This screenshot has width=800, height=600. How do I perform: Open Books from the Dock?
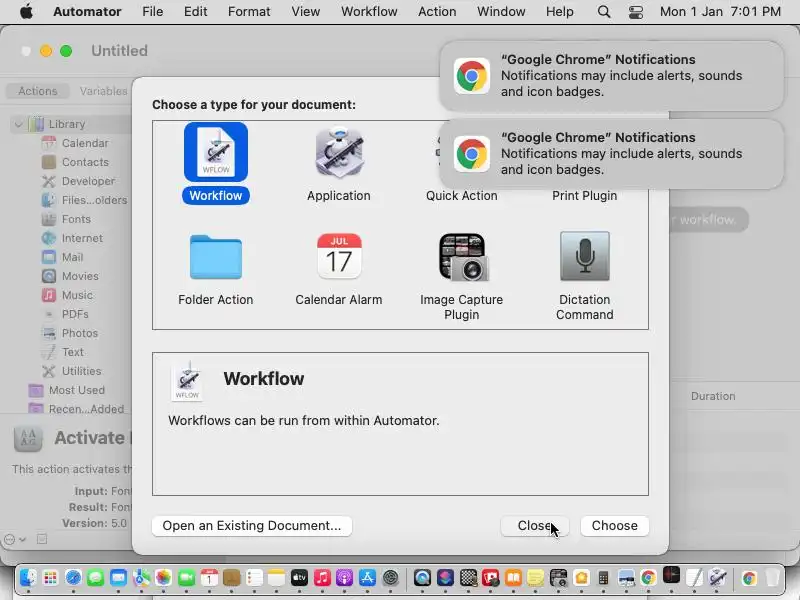513,578
